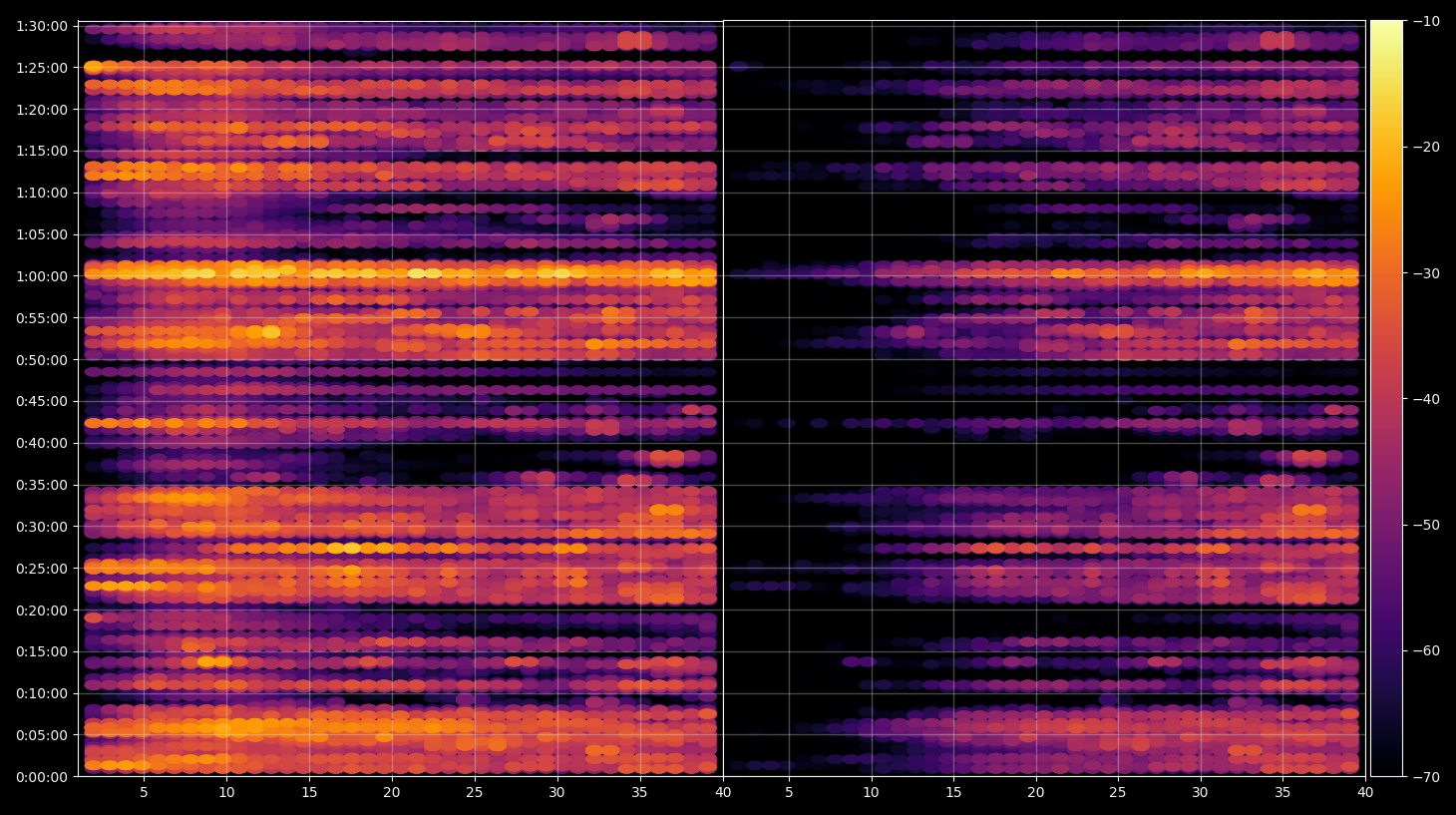Click the −70 colorbar scale label

[x=1427, y=776]
